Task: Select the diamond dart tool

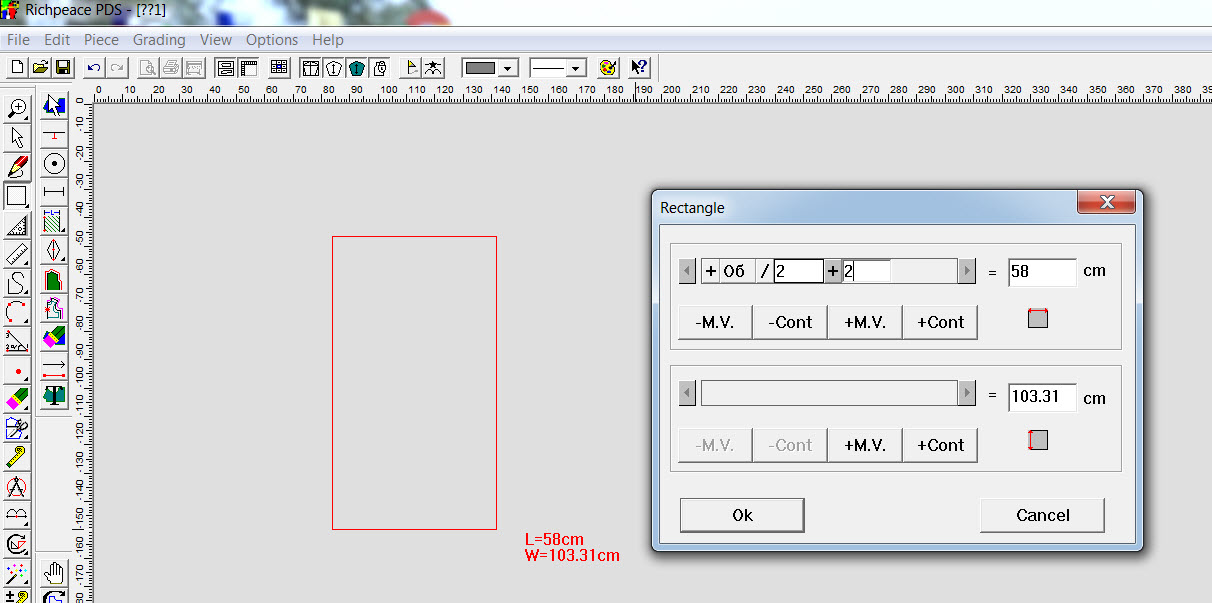Action: click(x=54, y=251)
